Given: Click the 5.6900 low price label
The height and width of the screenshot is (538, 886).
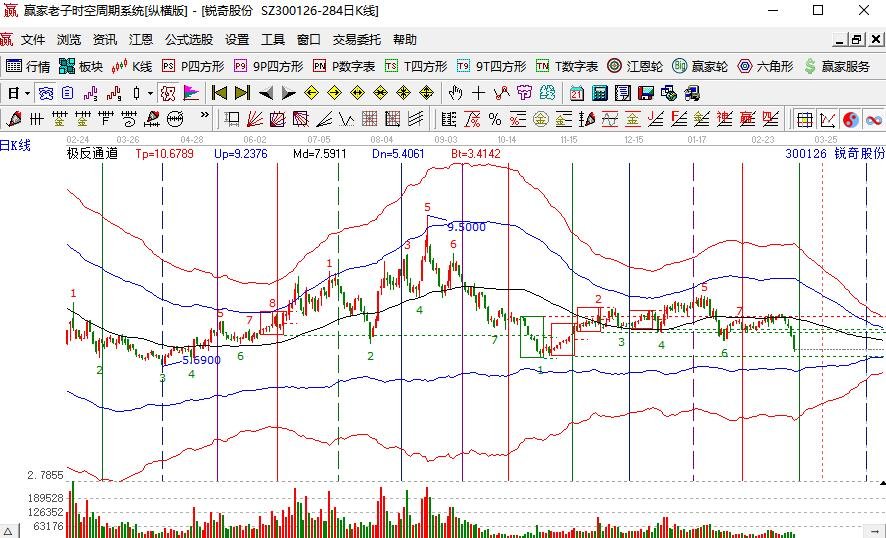Looking at the screenshot, I should point(202,360).
